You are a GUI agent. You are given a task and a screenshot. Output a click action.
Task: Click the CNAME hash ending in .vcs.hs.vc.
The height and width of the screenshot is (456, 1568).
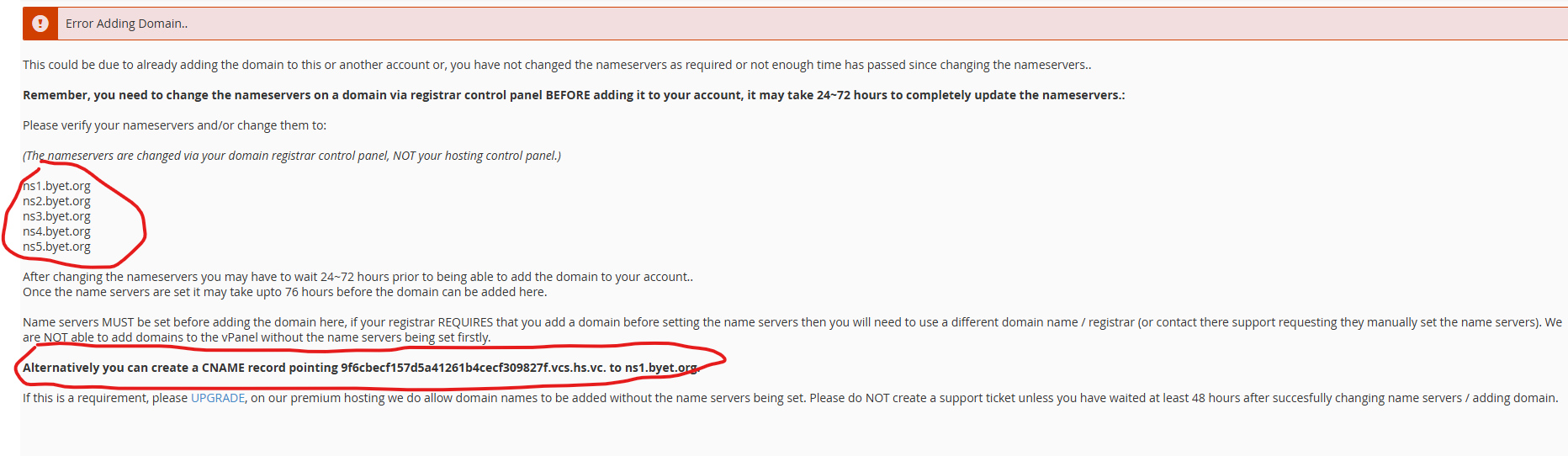coord(473,368)
